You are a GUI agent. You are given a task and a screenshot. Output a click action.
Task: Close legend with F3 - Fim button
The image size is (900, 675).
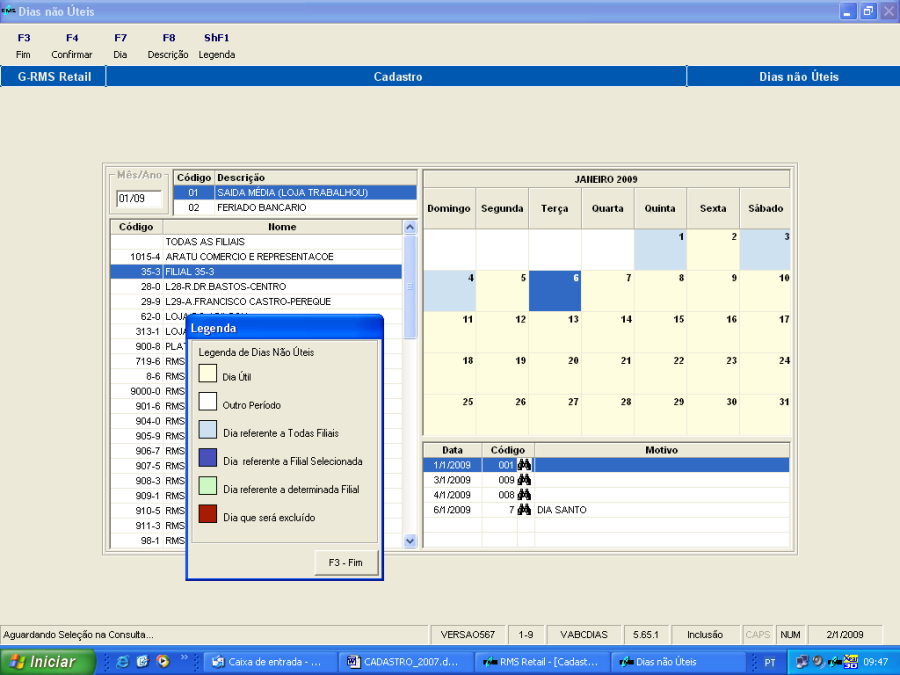(346, 562)
